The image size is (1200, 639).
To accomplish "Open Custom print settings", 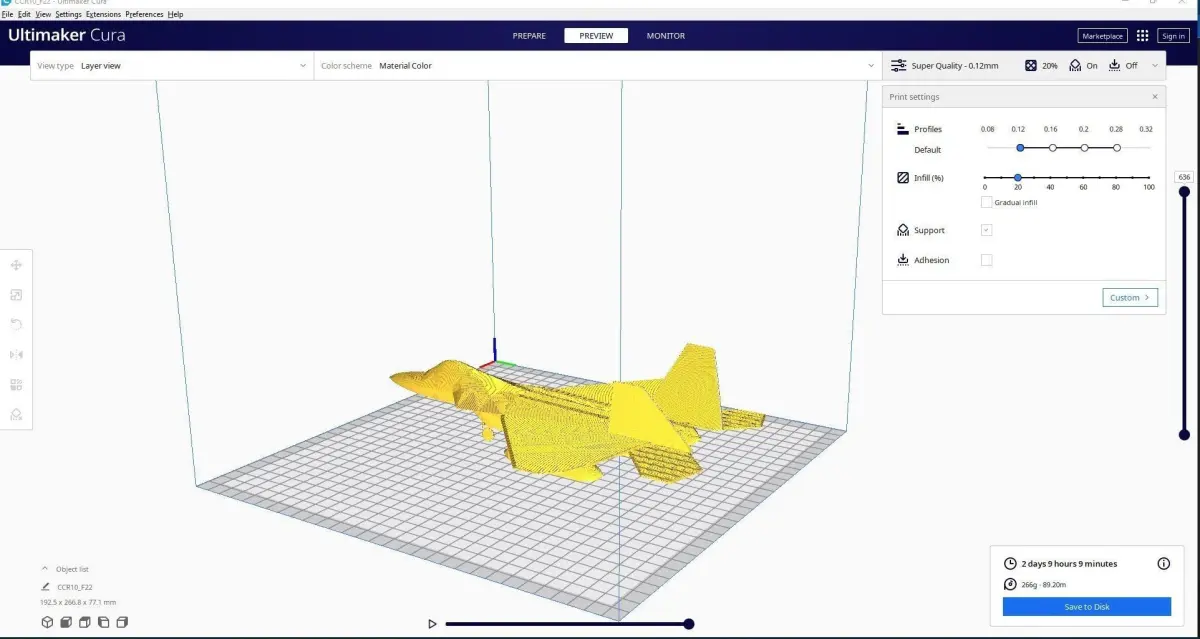I will (x=1130, y=297).
